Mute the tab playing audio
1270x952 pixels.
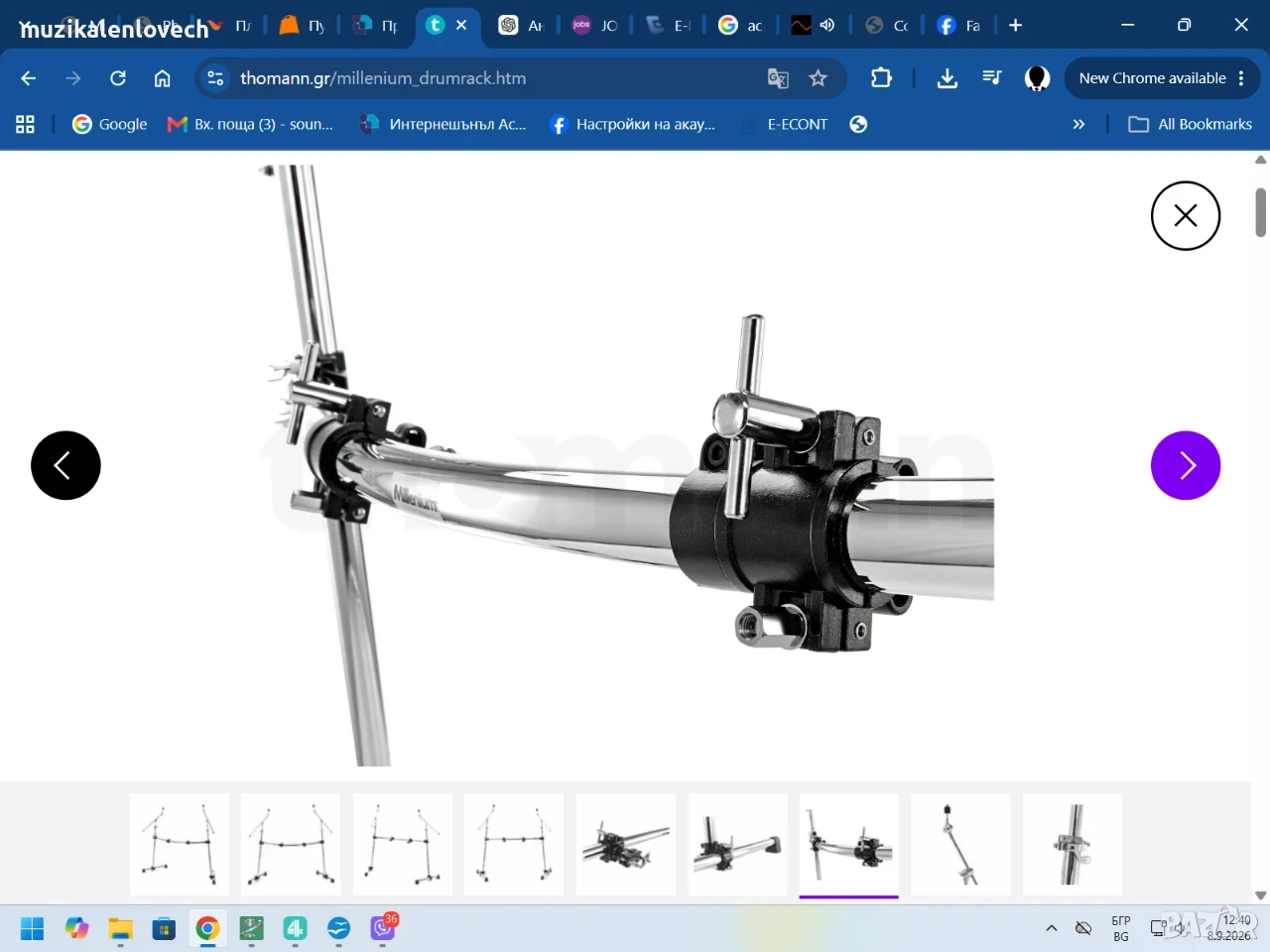(827, 26)
